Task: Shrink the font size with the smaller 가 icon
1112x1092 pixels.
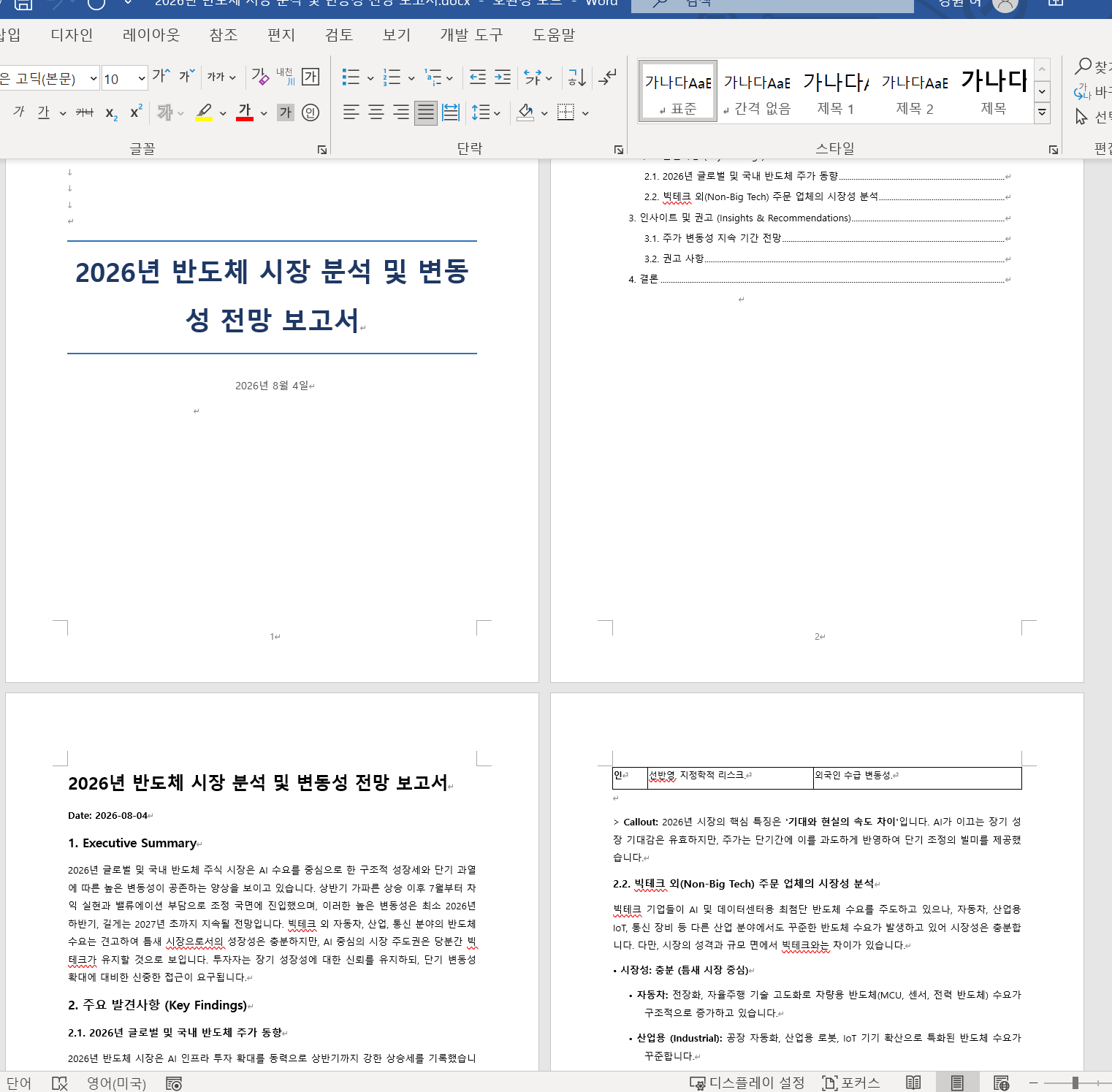Action: pos(186,77)
